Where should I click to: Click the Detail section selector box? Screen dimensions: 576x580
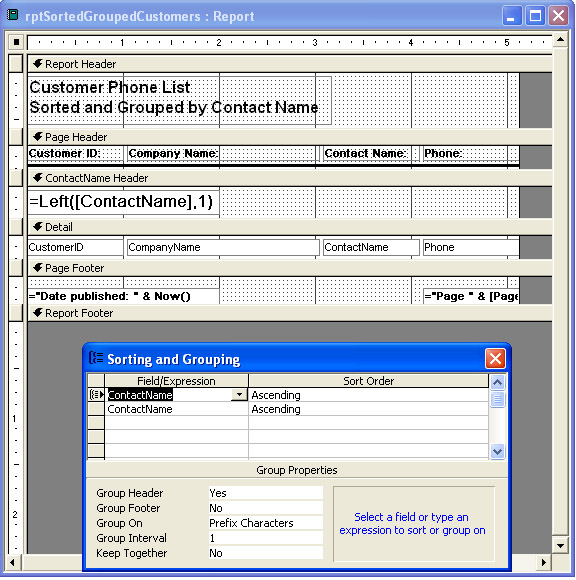pos(16,227)
